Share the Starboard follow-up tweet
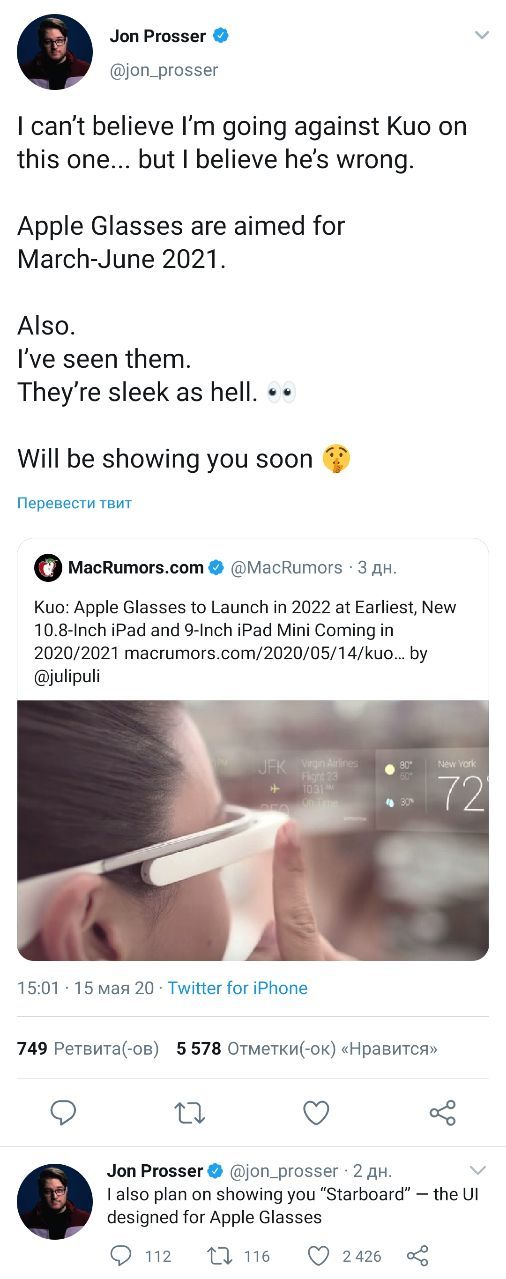506x1279 pixels. (419, 1256)
